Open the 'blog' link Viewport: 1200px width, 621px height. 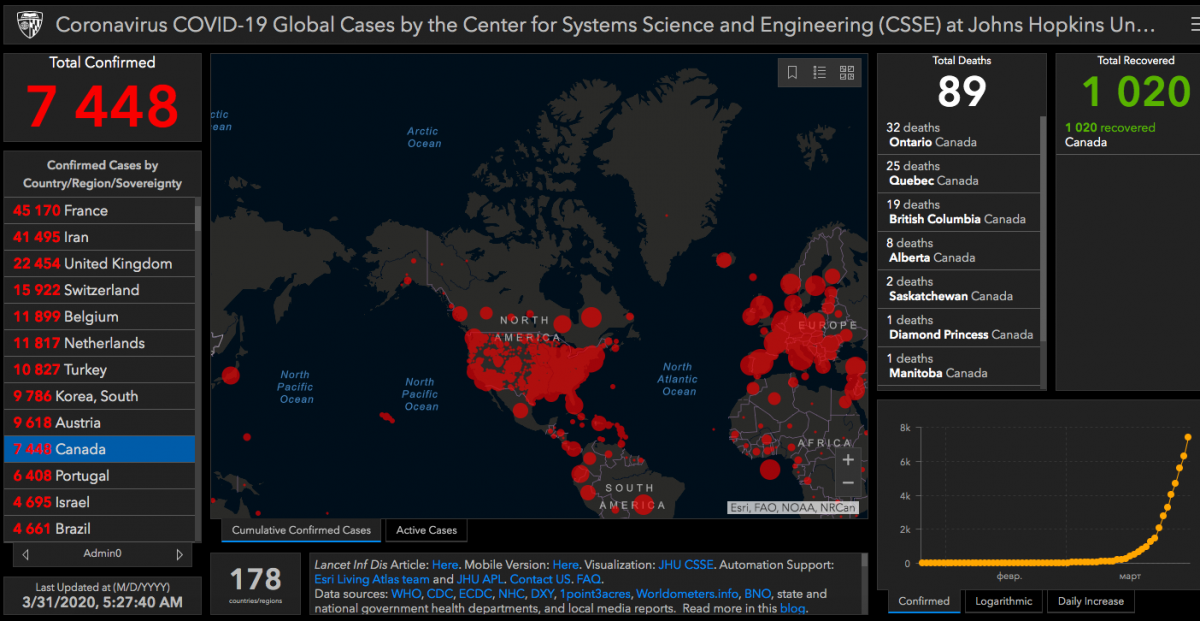click(x=792, y=608)
